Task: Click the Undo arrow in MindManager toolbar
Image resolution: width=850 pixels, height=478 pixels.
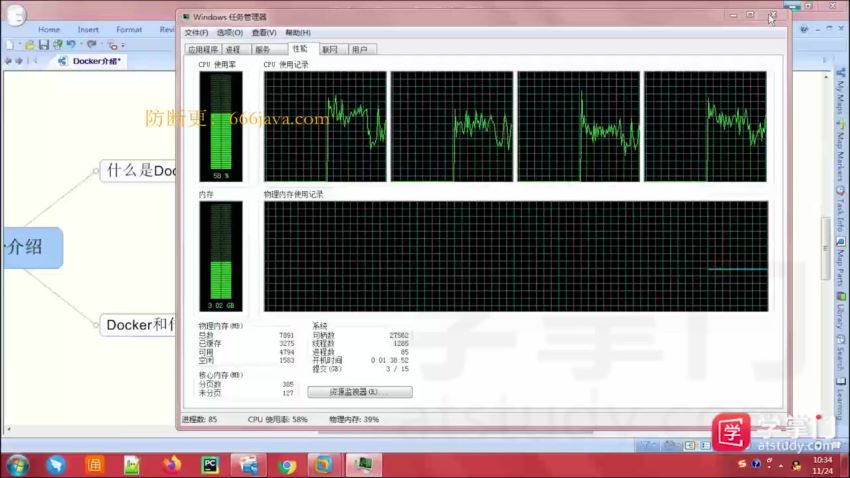Action: (x=71, y=44)
